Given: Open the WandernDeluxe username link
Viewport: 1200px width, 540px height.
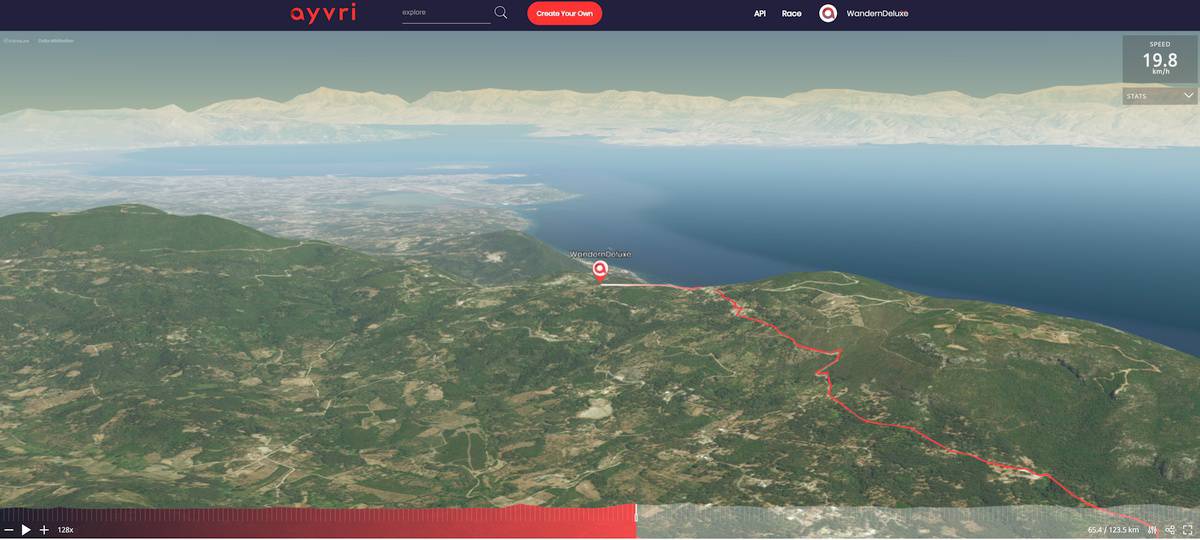Looking at the screenshot, I should tap(877, 14).
